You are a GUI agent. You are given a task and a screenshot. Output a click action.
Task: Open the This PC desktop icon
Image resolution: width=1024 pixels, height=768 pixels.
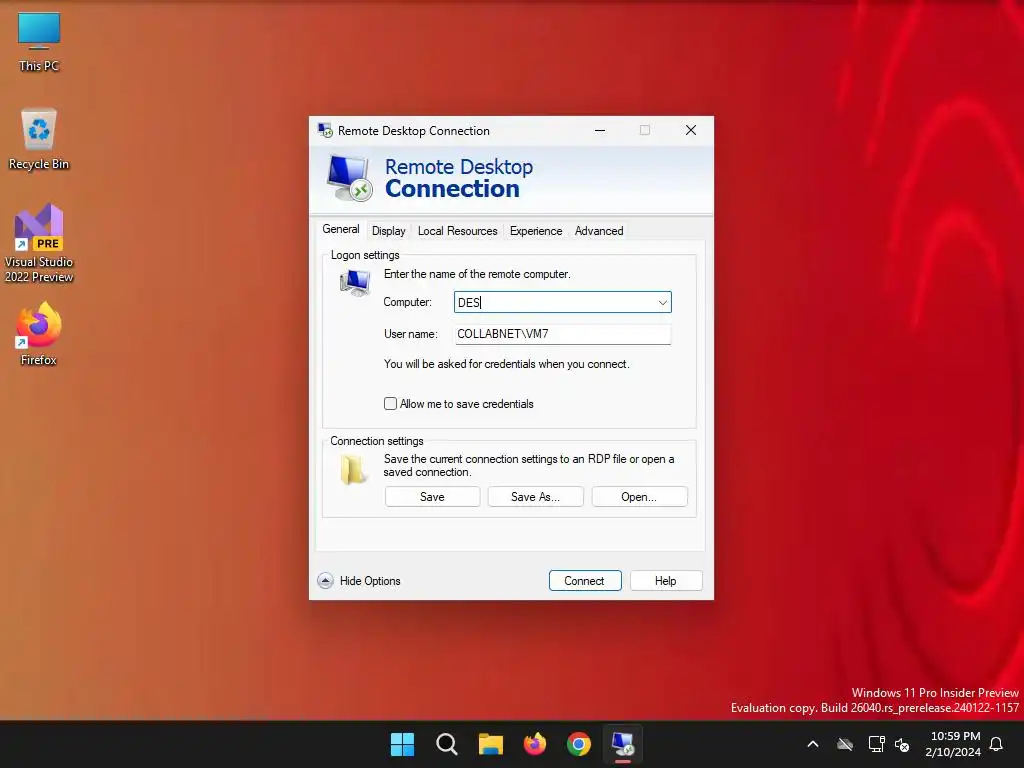tap(39, 42)
